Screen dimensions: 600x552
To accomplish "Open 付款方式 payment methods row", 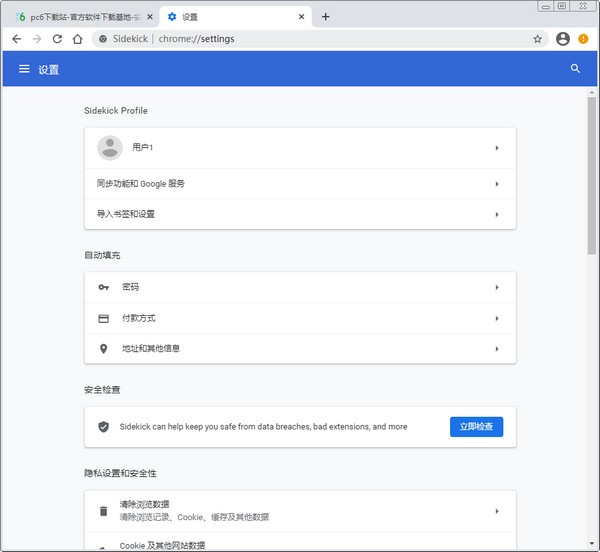I will pyautogui.click(x=300, y=318).
